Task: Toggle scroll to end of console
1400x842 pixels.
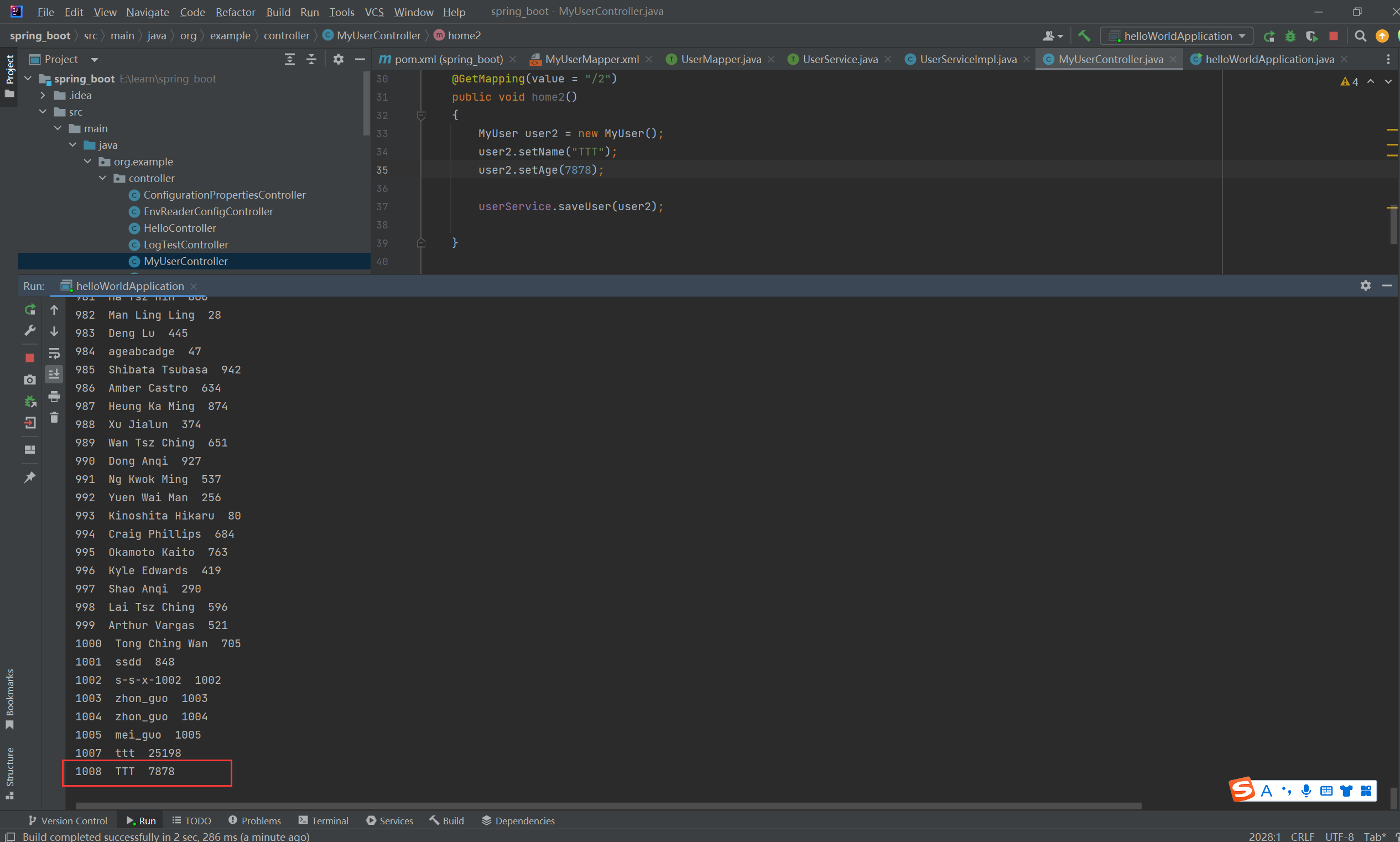Action: [x=54, y=374]
